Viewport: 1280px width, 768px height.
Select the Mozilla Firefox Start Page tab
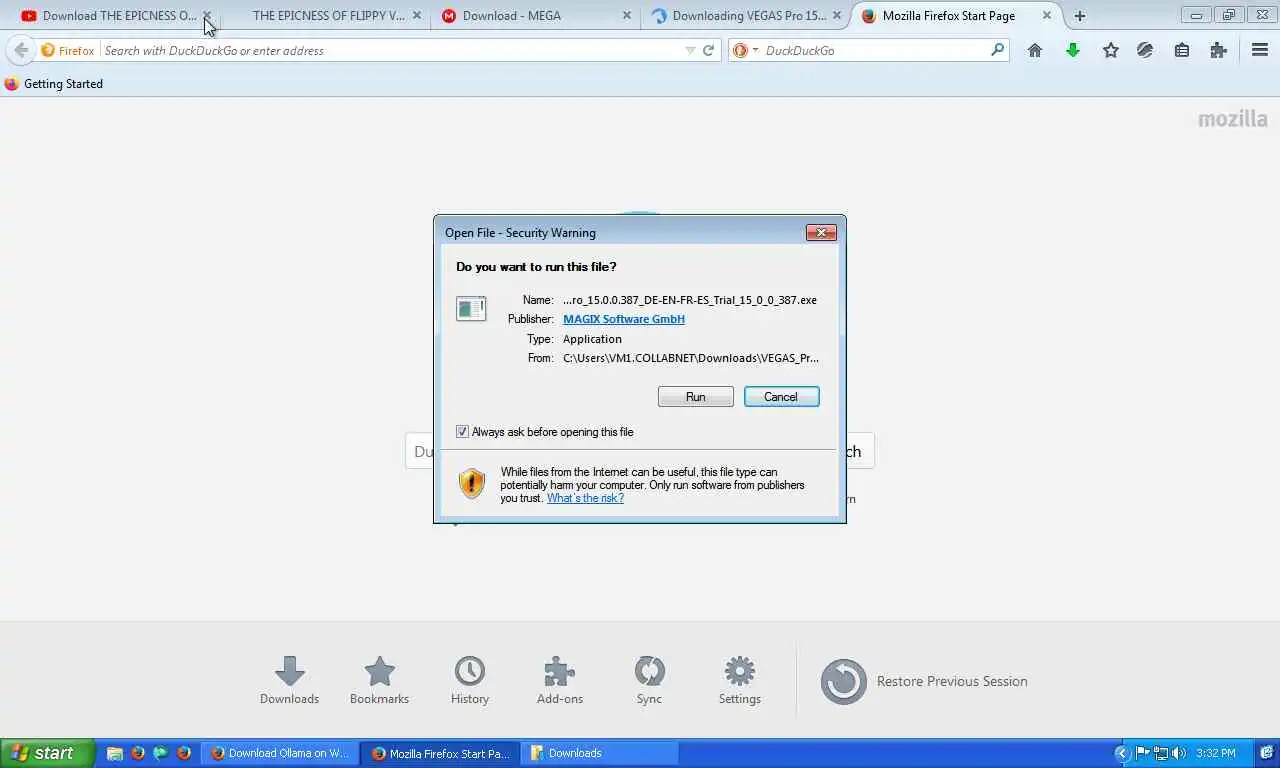(x=948, y=16)
